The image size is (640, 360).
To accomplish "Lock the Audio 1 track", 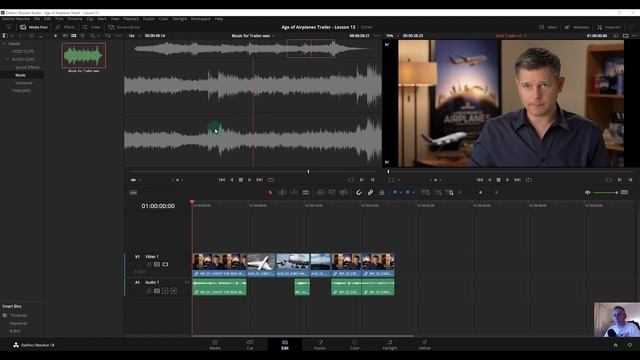I will pos(149,291).
